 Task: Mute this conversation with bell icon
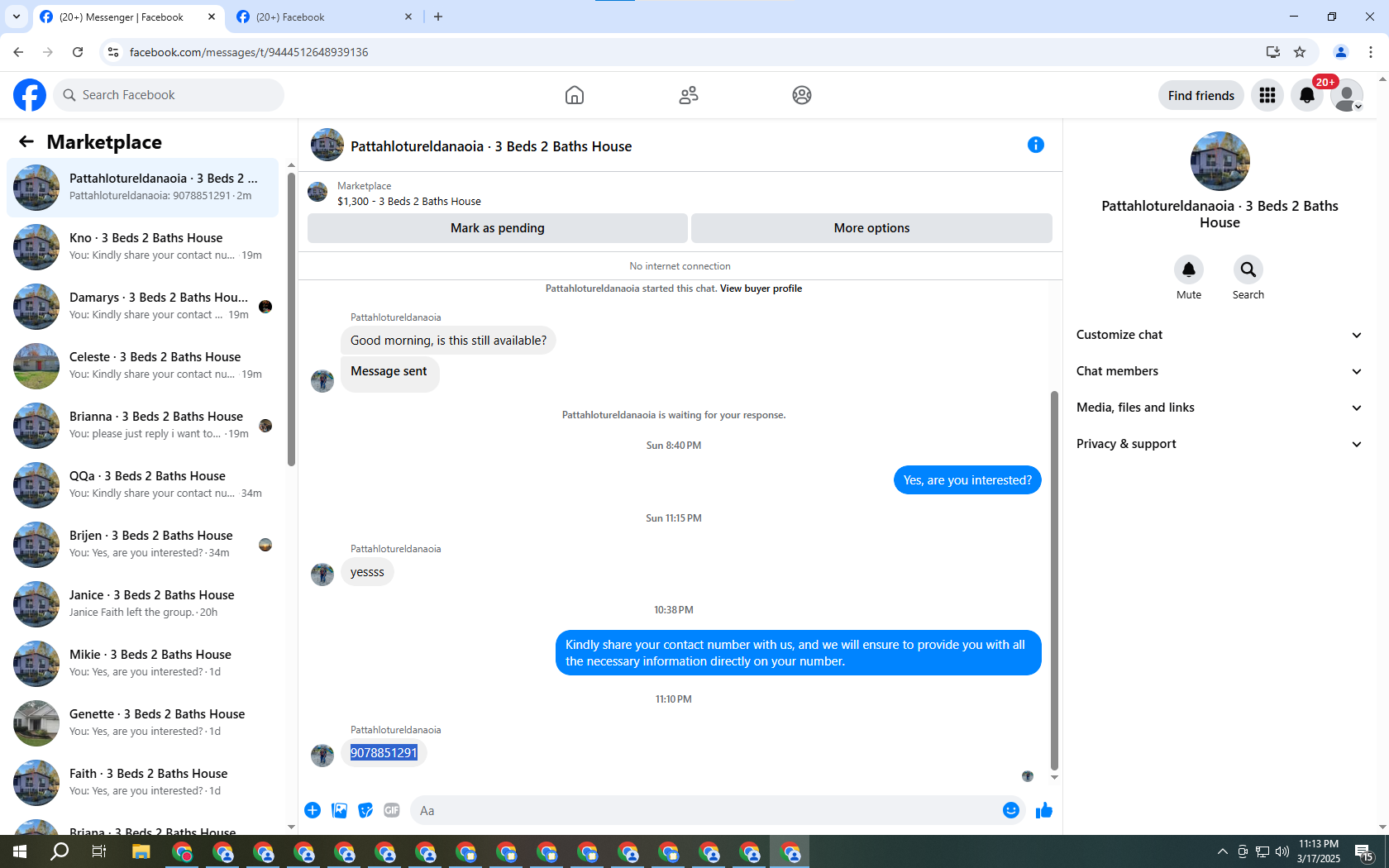click(x=1189, y=269)
